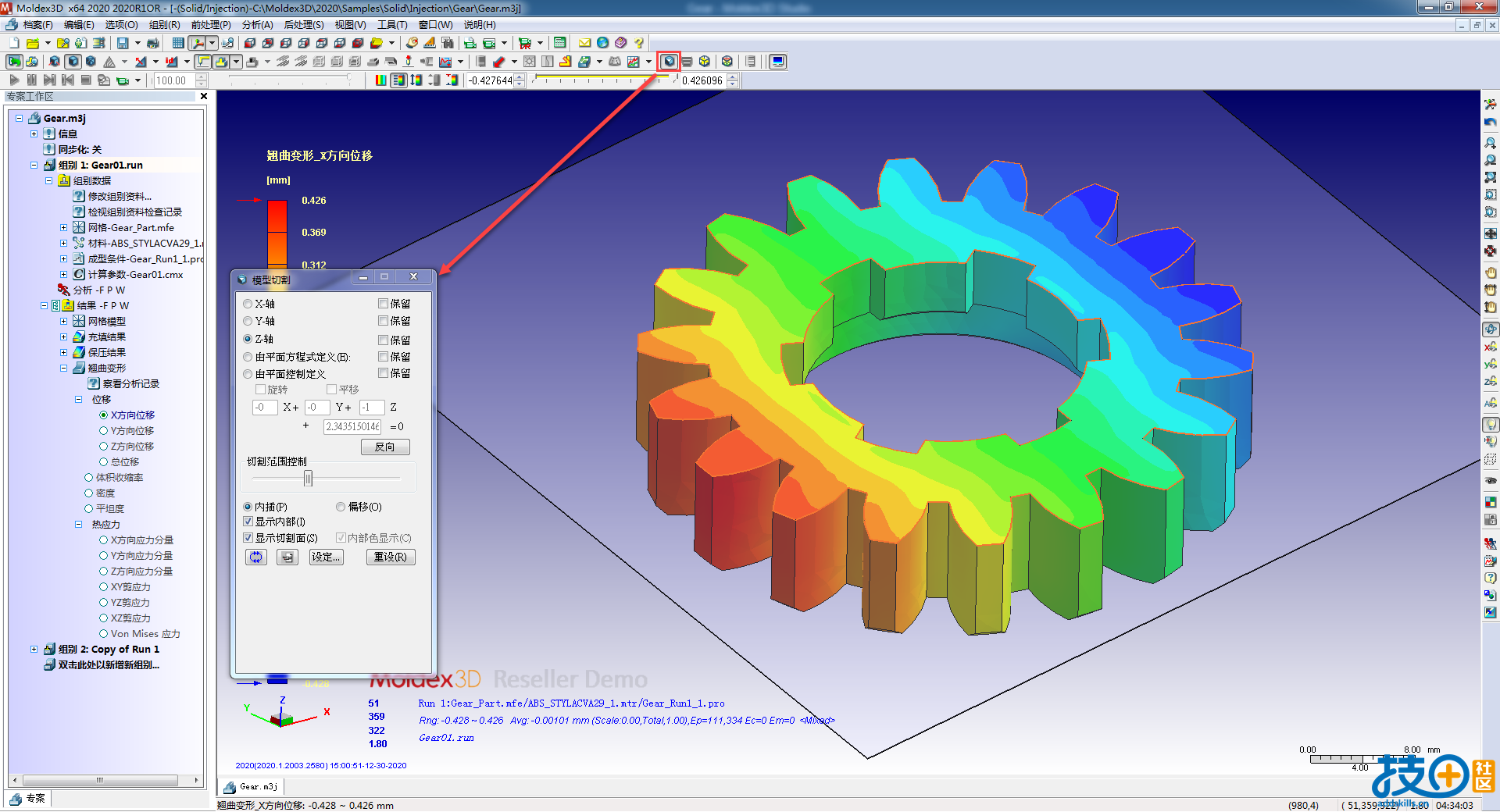Click the animation play button

(14, 80)
